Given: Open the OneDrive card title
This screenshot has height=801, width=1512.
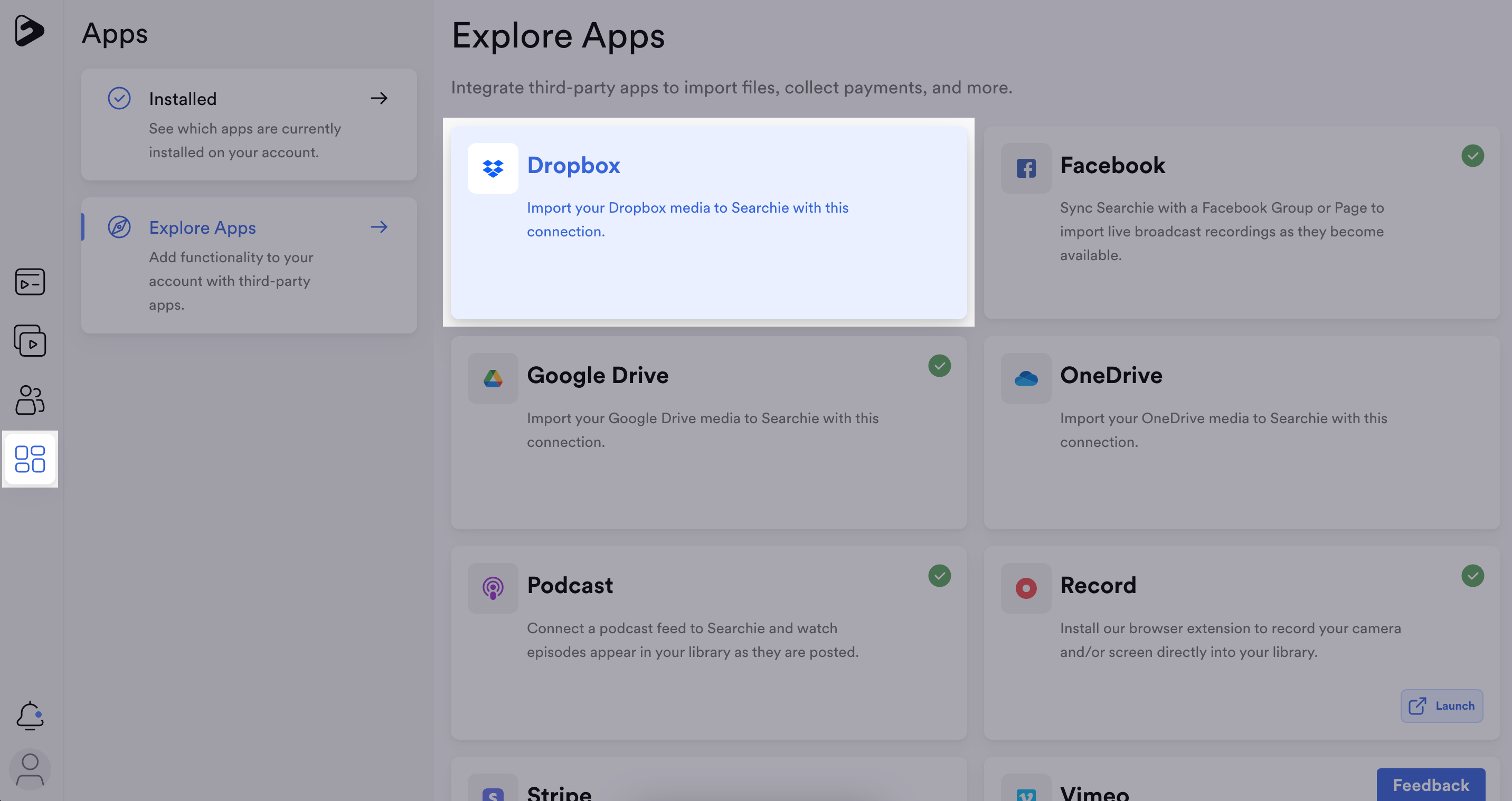Looking at the screenshot, I should tap(1111, 376).
